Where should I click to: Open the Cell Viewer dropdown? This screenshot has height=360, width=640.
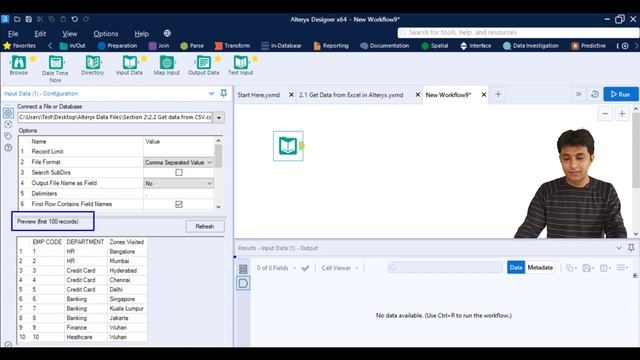point(340,268)
